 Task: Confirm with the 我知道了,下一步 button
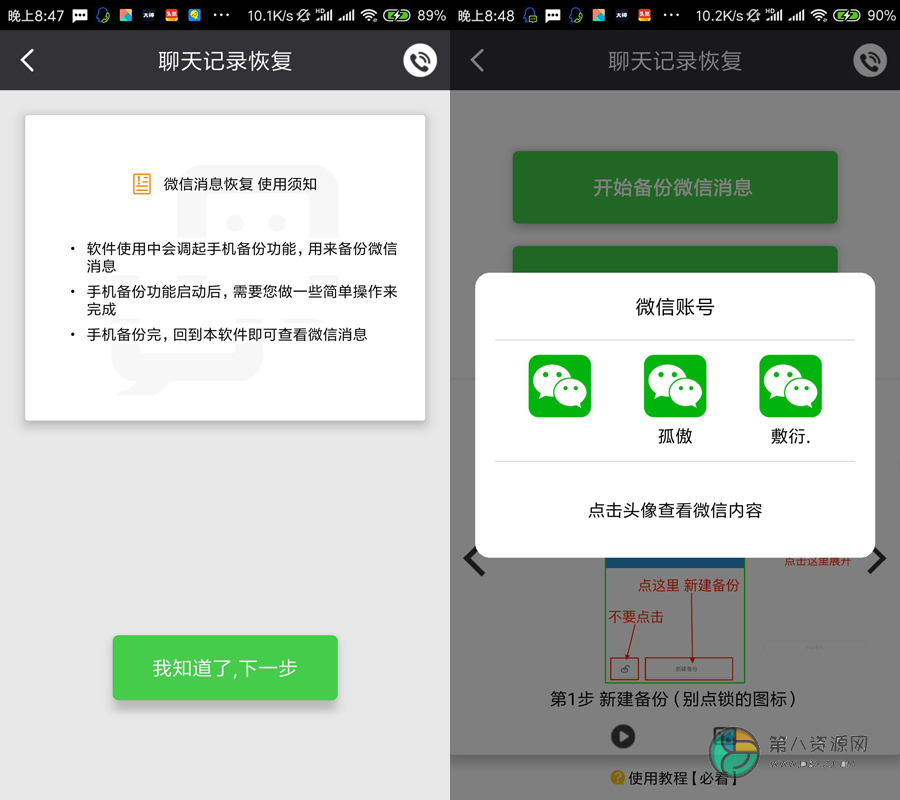225,667
